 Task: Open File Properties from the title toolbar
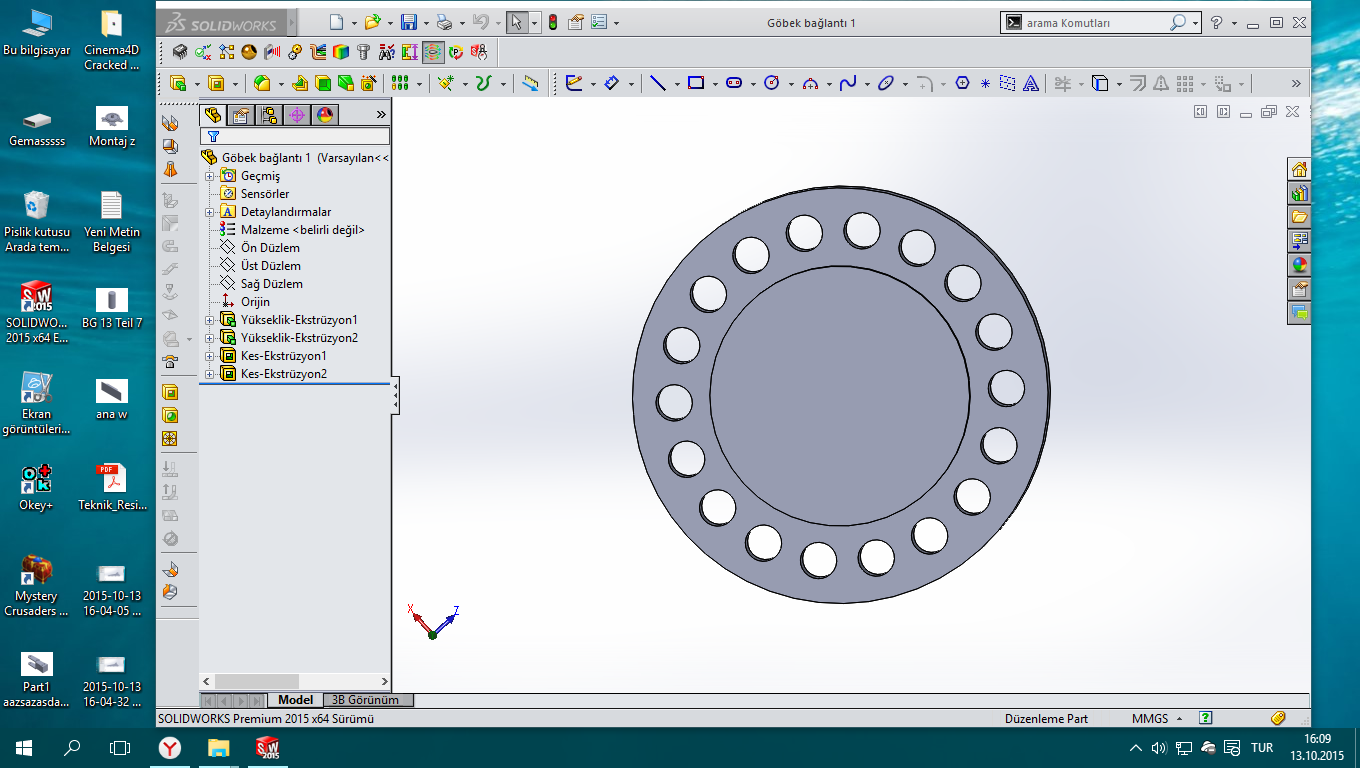pyautogui.click(x=576, y=22)
